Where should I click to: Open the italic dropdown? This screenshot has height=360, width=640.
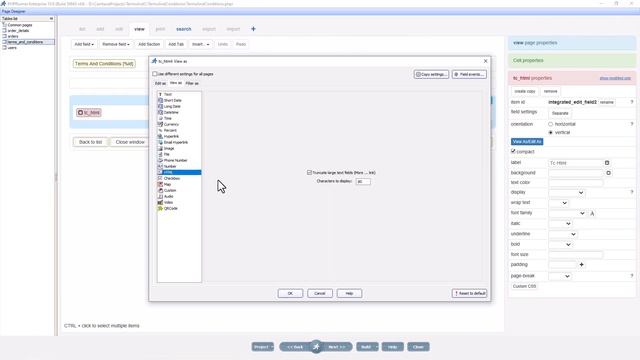(560, 224)
